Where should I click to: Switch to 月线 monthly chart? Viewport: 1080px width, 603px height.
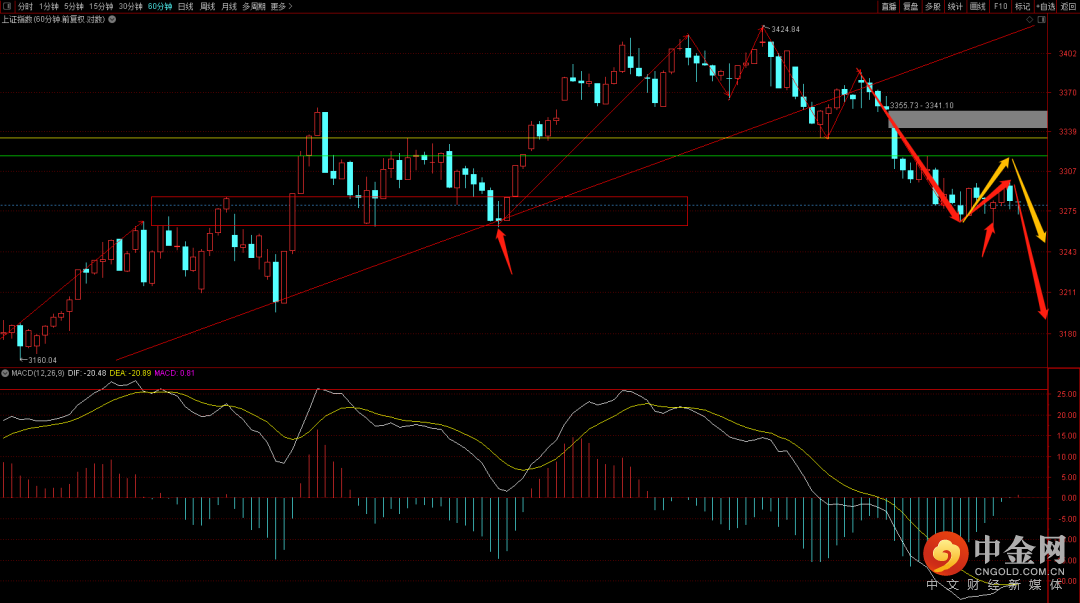coord(229,6)
